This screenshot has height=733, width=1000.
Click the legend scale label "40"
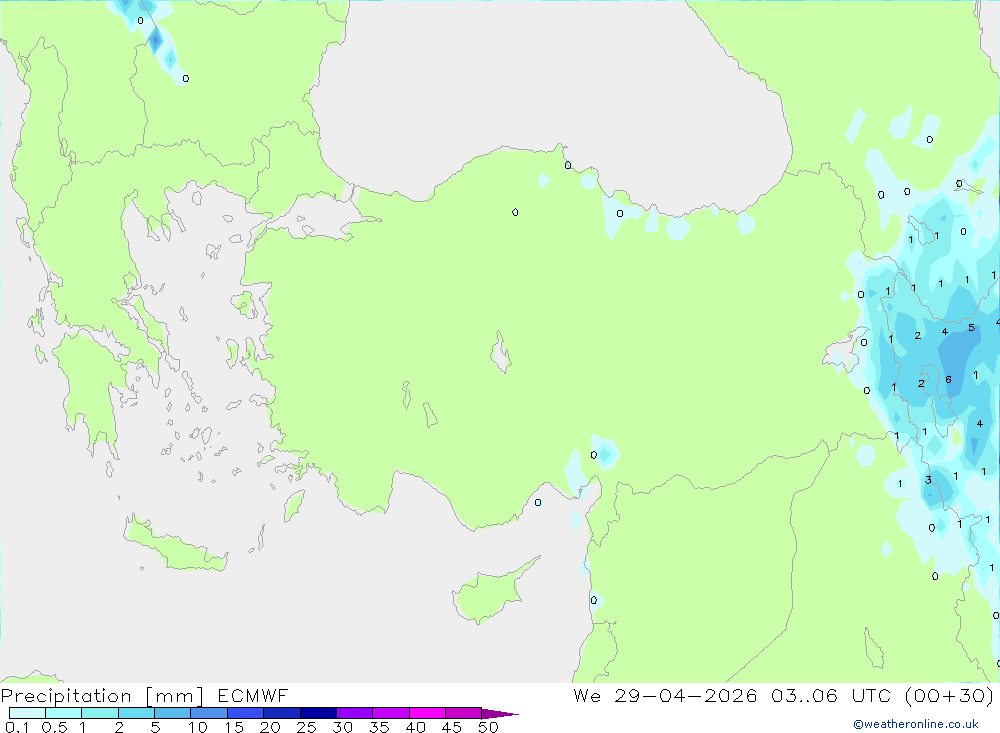pyautogui.click(x=415, y=727)
